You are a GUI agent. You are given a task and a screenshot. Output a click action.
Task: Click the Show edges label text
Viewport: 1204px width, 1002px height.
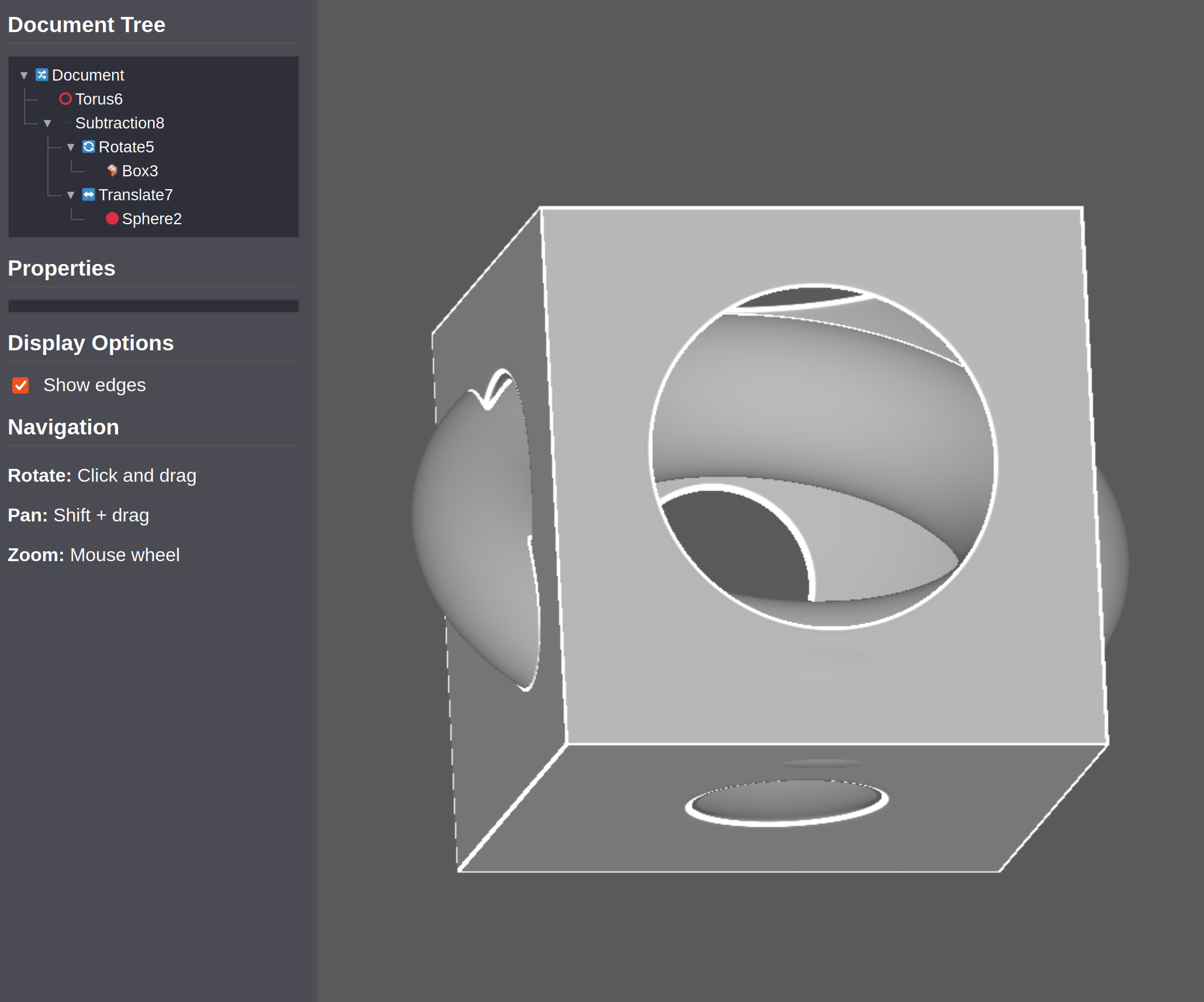[95, 385]
